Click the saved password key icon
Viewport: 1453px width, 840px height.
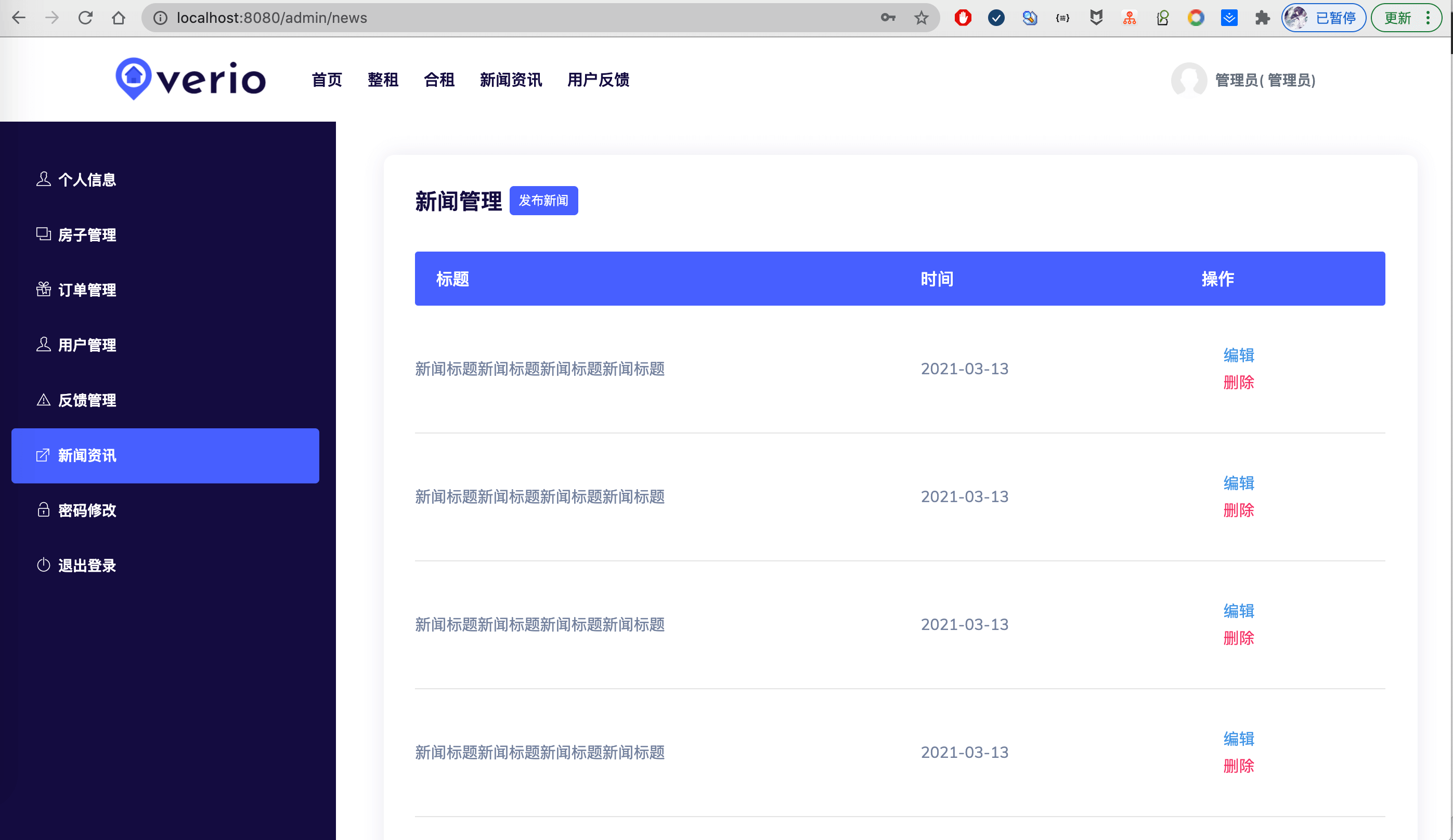pyautogui.click(x=888, y=18)
